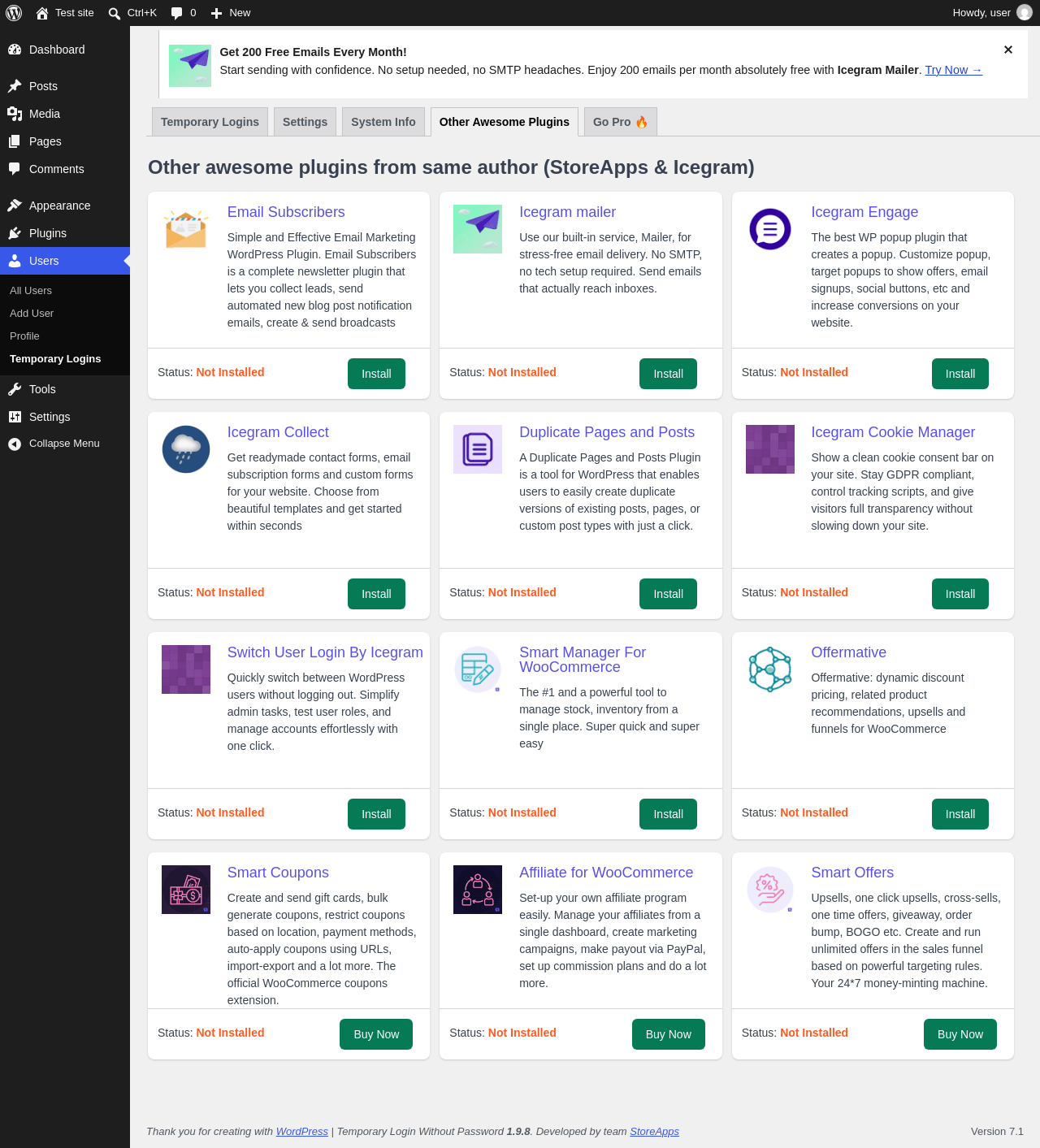
Task: Click the Icegram Collect cloud icon
Action: (x=186, y=449)
